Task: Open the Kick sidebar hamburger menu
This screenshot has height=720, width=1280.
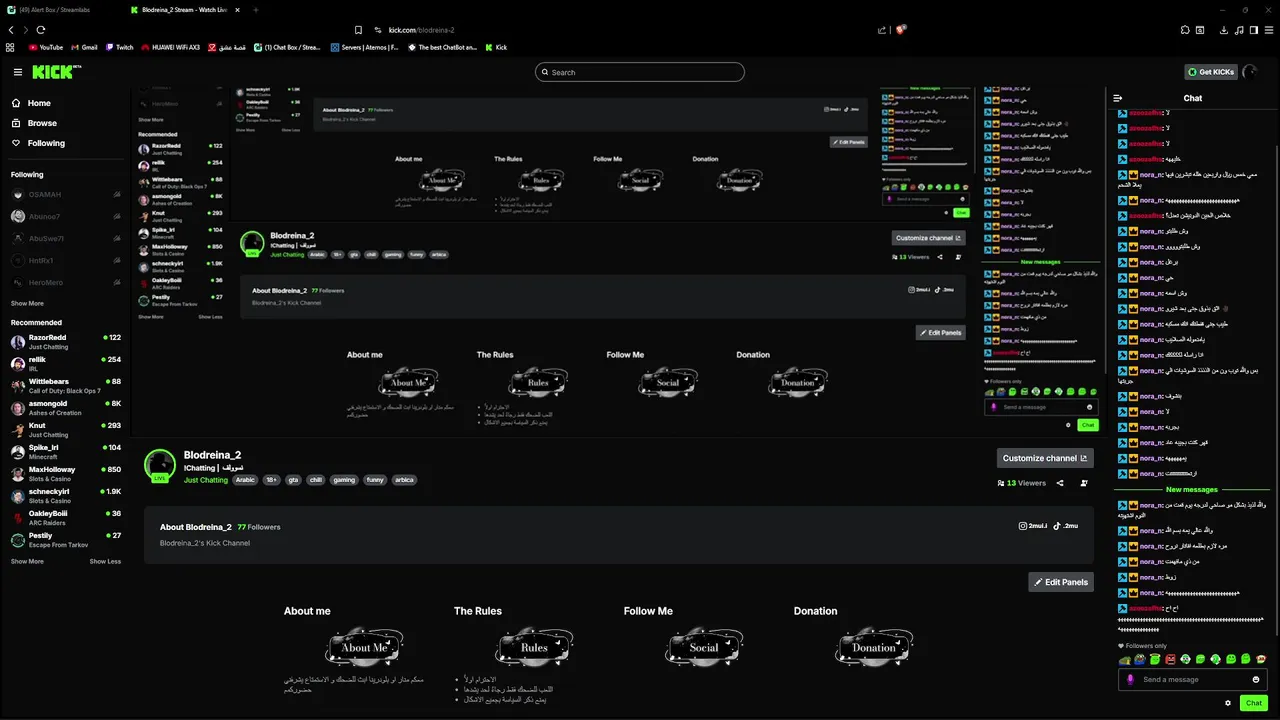Action: (x=17, y=72)
